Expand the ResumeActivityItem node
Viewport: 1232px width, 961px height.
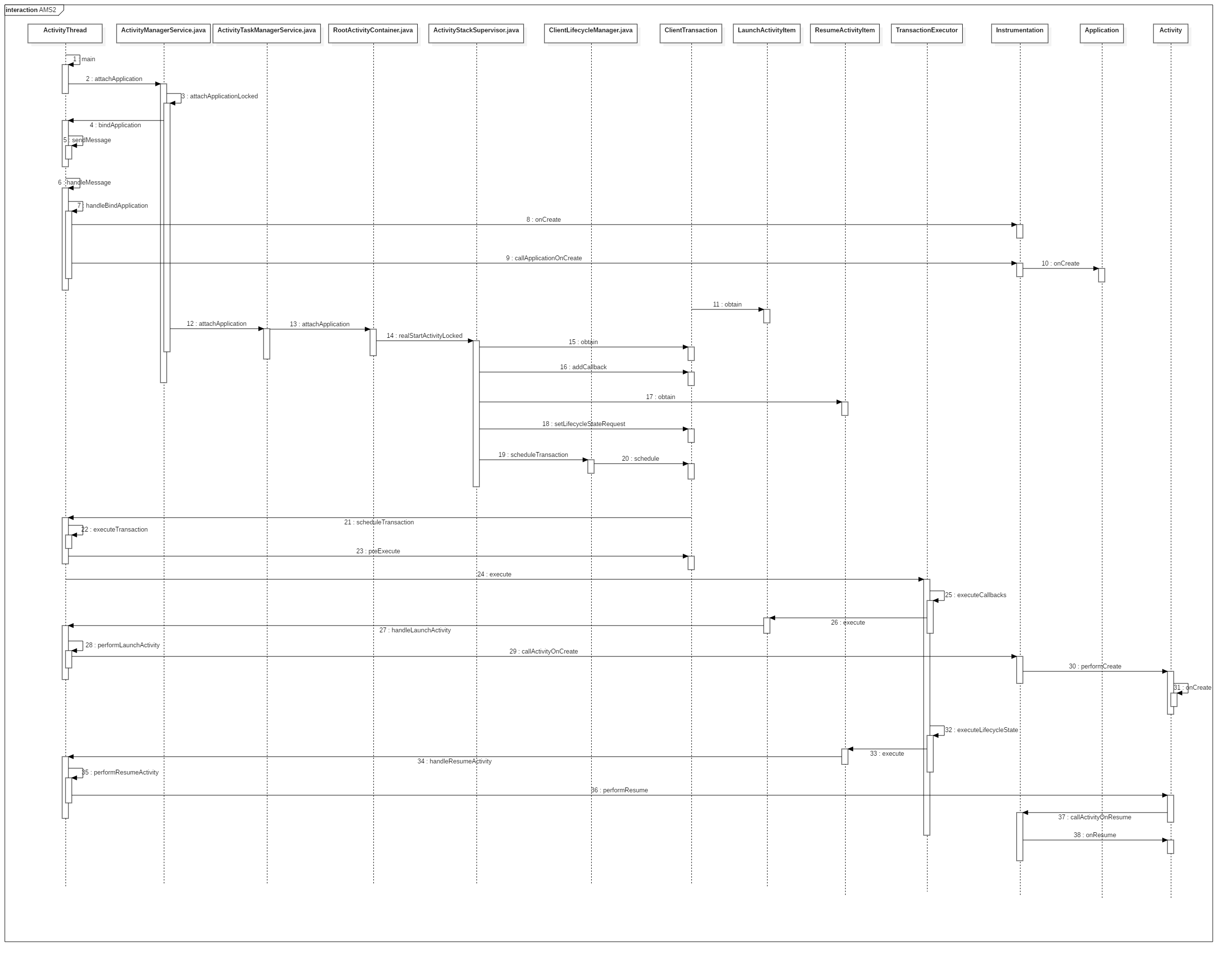tap(846, 30)
